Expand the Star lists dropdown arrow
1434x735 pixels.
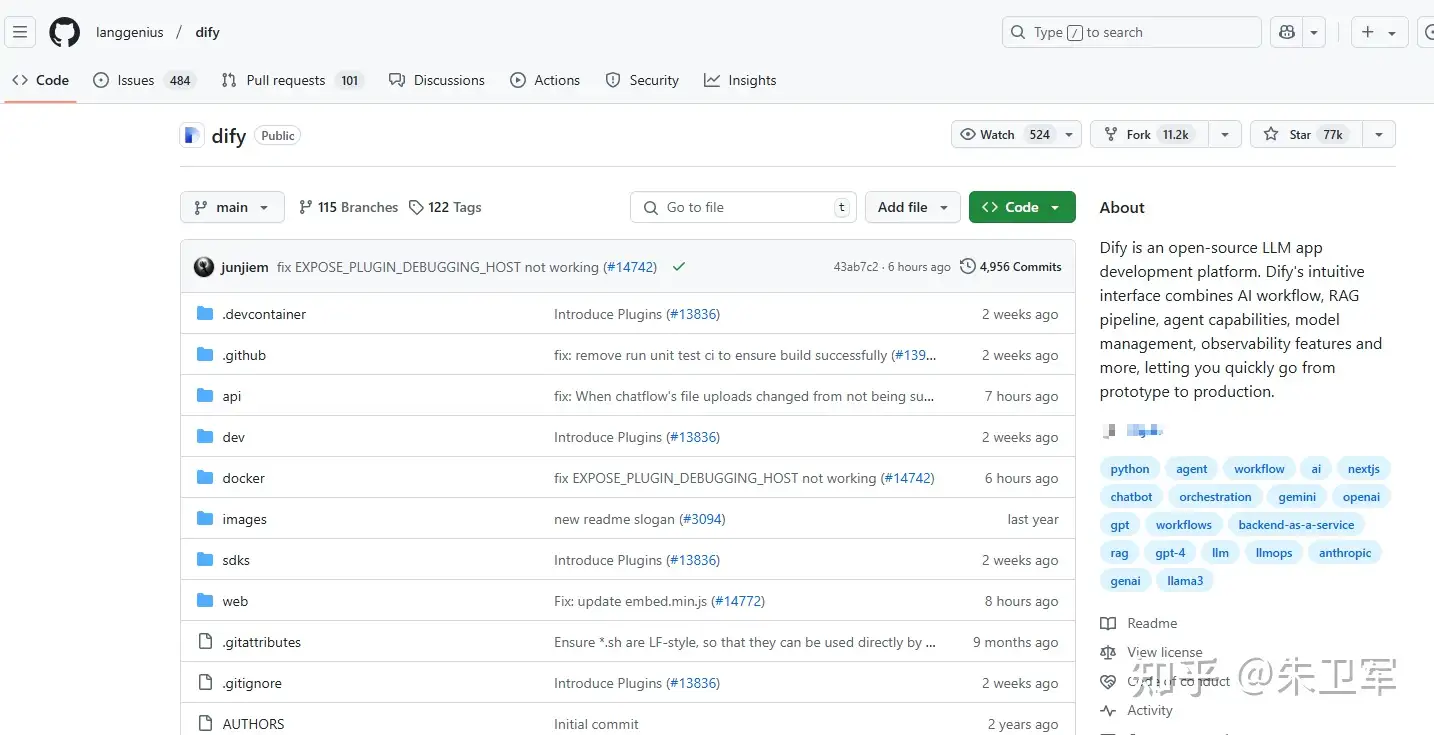click(1379, 134)
